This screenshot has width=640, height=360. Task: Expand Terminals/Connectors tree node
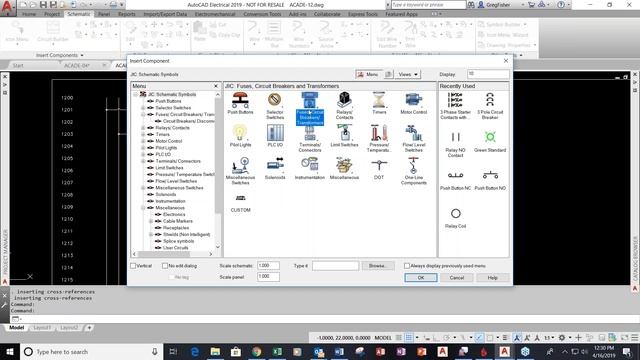click(143, 161)
